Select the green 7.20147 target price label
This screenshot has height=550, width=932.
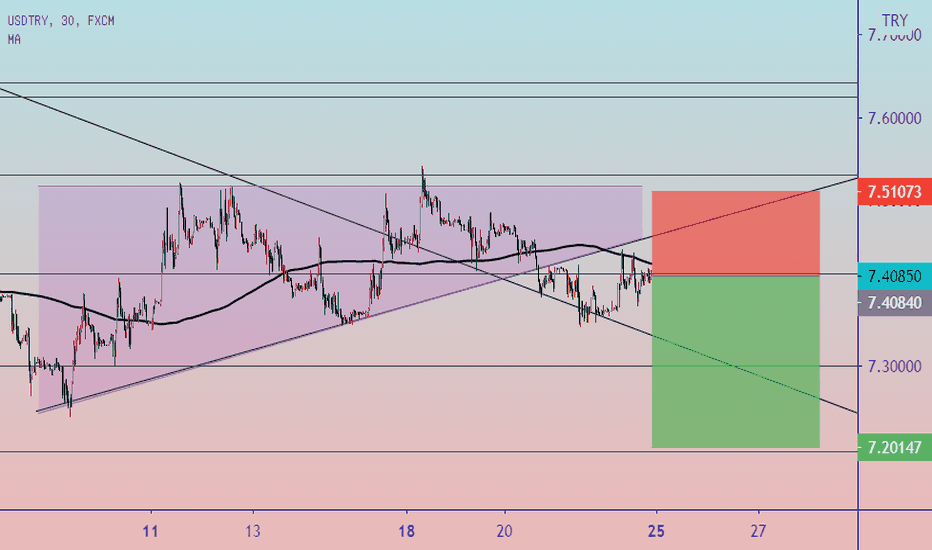point(895,447)
